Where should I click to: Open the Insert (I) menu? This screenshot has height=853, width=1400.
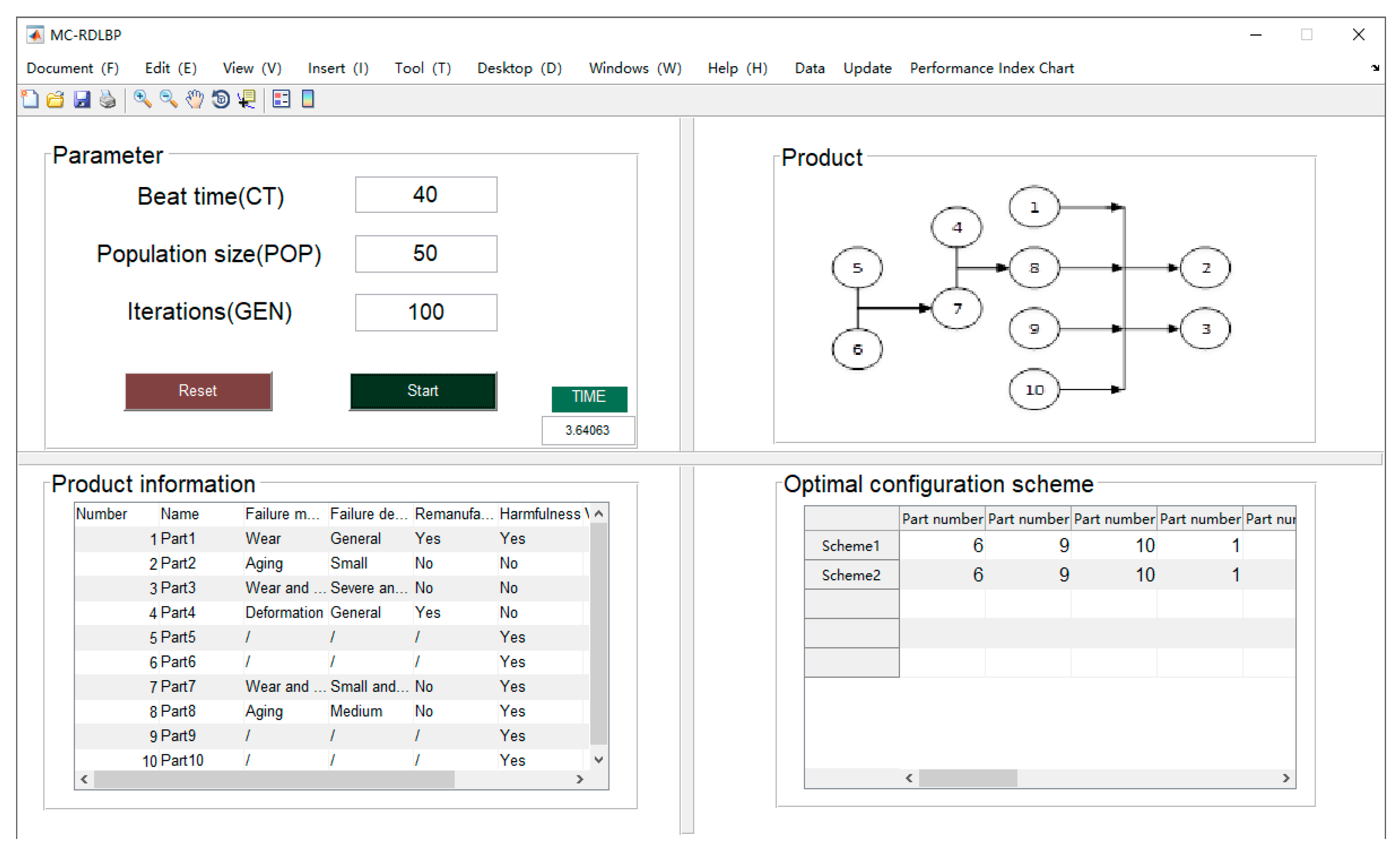[338, 68]
